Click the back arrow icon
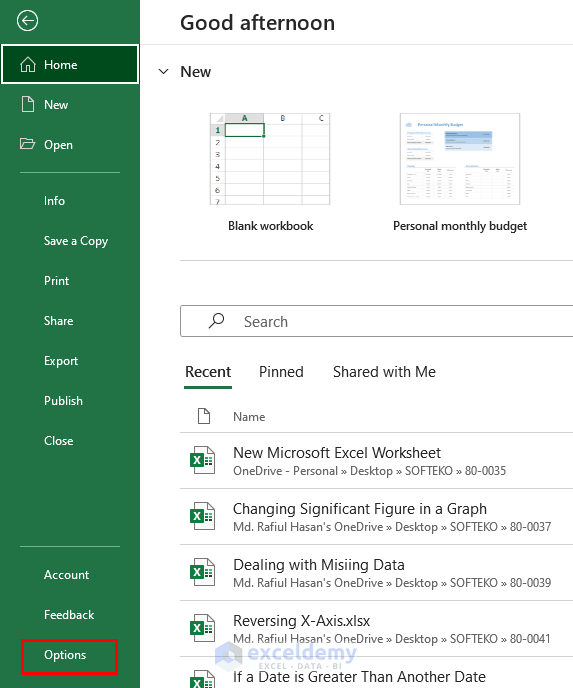This screenshot has width=573, height=688. coord(27,21)
